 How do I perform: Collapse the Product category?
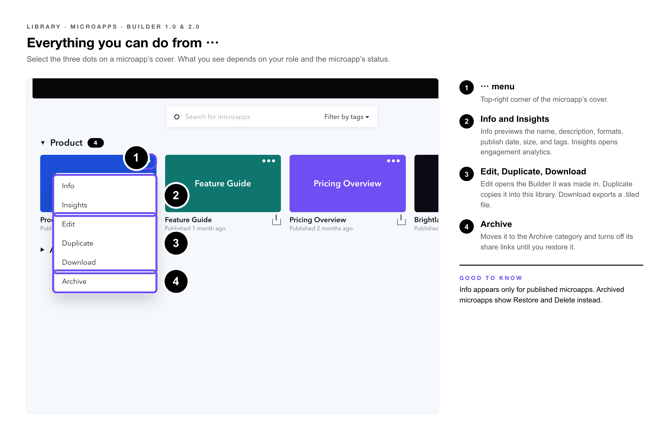(x=43, y=143)
